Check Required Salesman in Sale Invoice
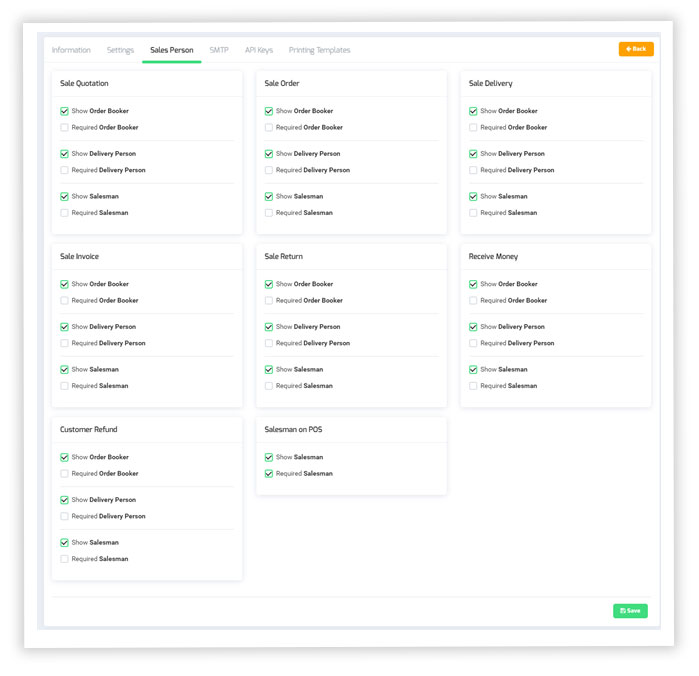This screenshot has width=699, height=676. [x=65, y=386]
